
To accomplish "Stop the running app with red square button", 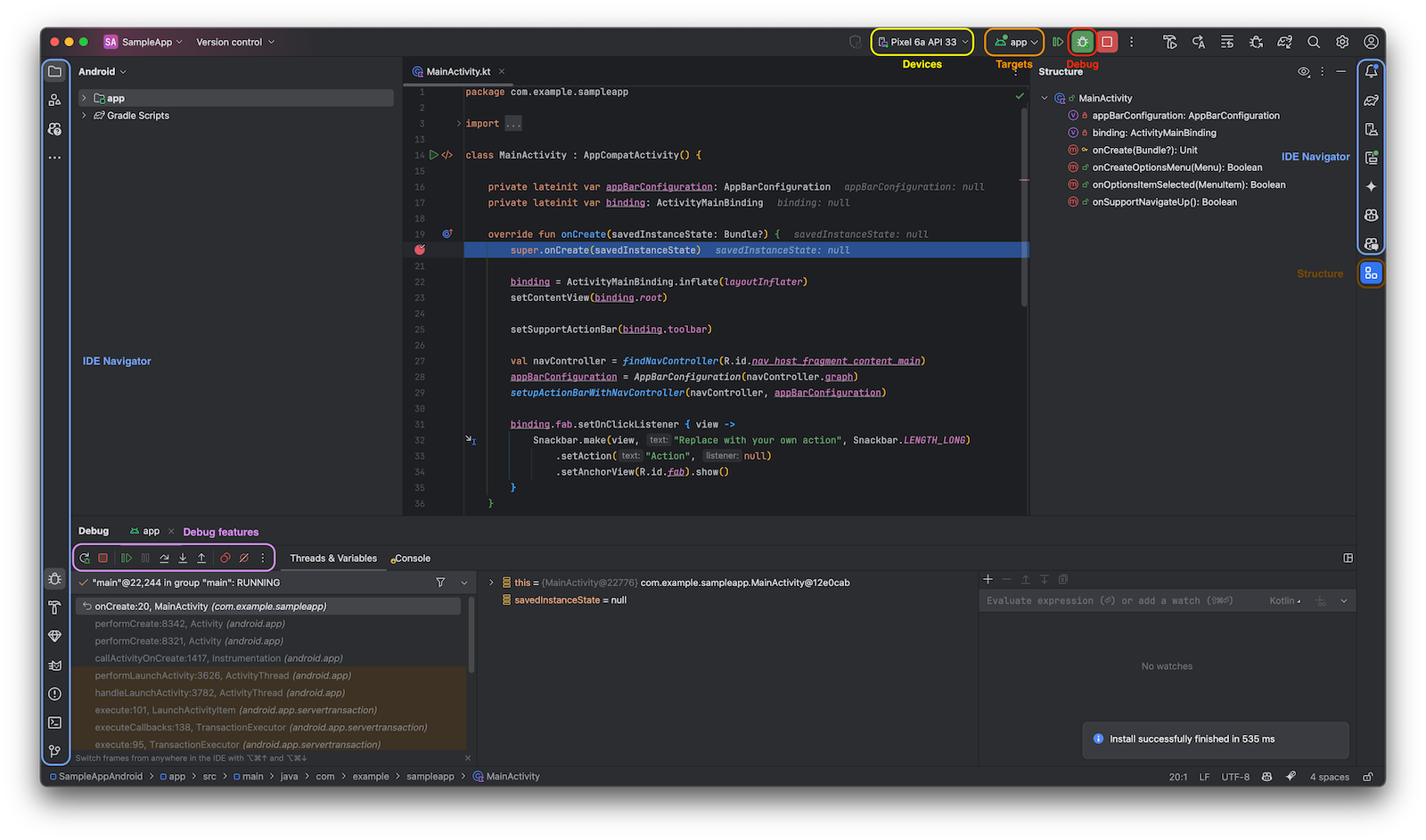I will point(1107,42).
